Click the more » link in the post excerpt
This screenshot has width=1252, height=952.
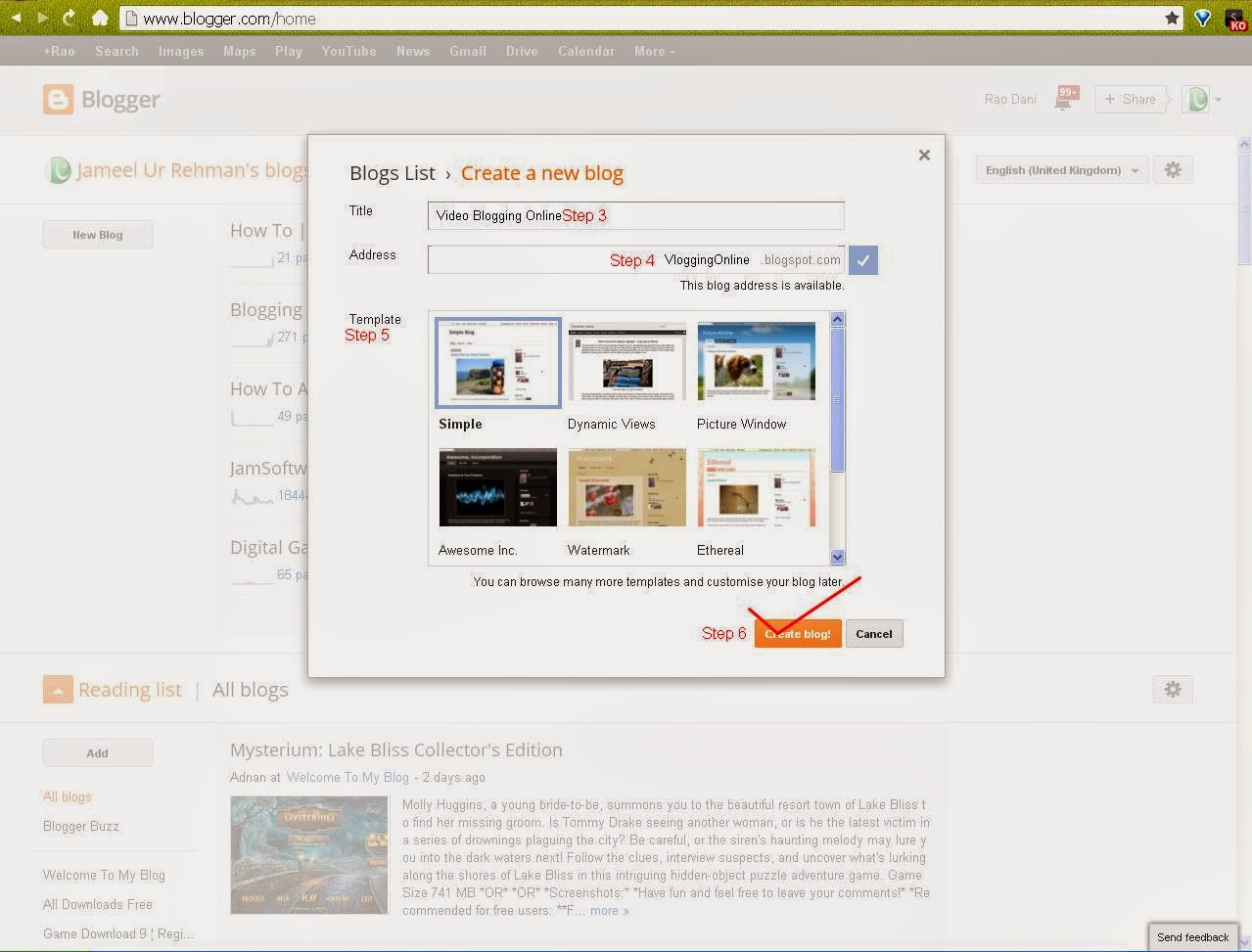(x=609, y=910)
